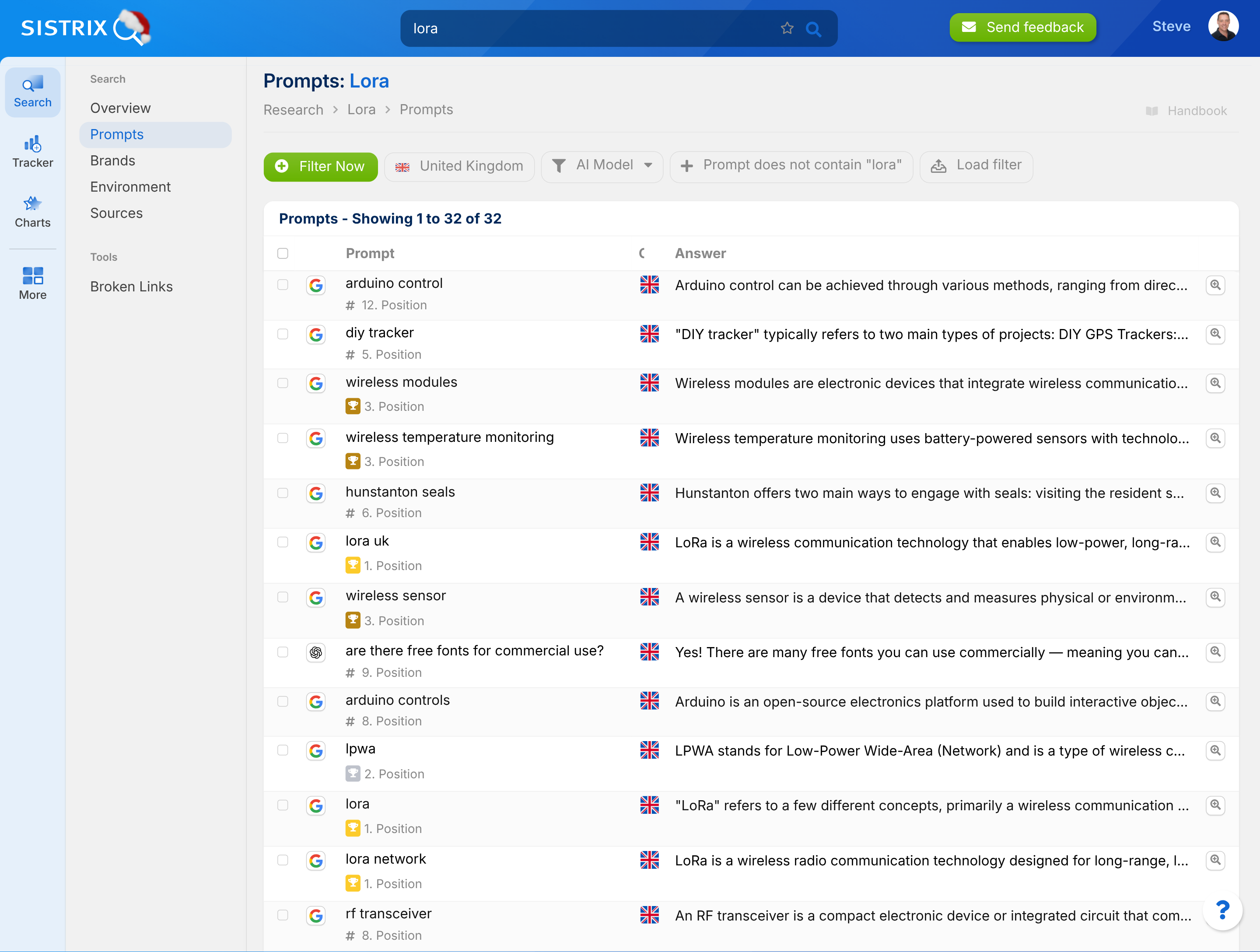Click into the 'lora' search input field

(x=587, y=28)
